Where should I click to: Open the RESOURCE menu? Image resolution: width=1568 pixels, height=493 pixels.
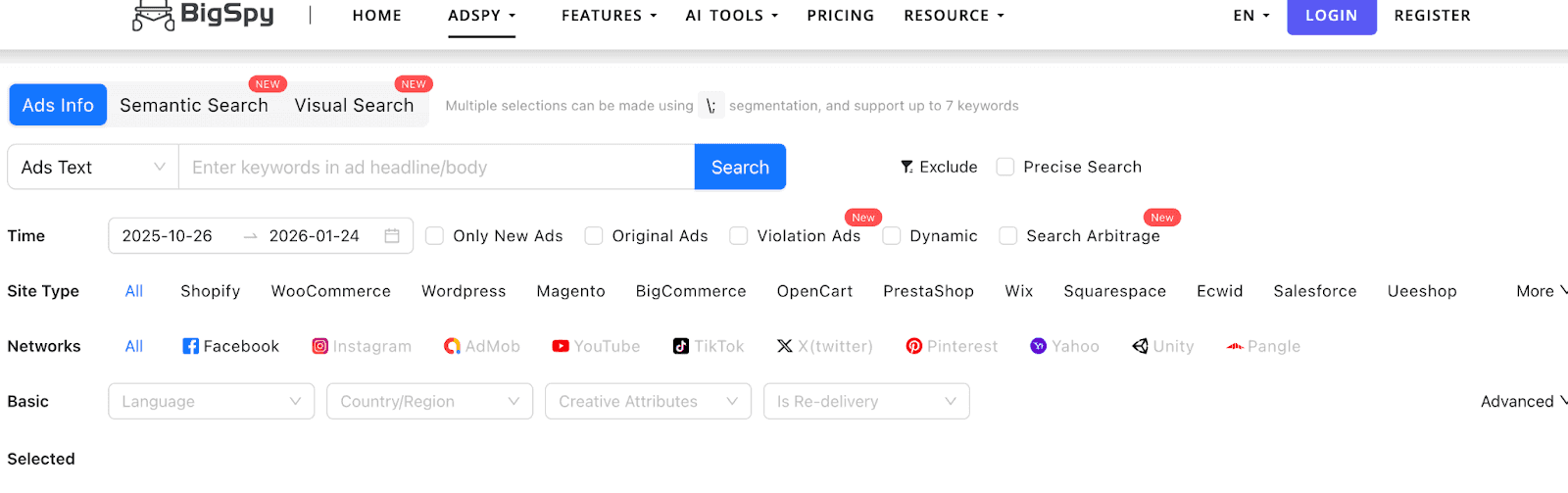point(955,16)
